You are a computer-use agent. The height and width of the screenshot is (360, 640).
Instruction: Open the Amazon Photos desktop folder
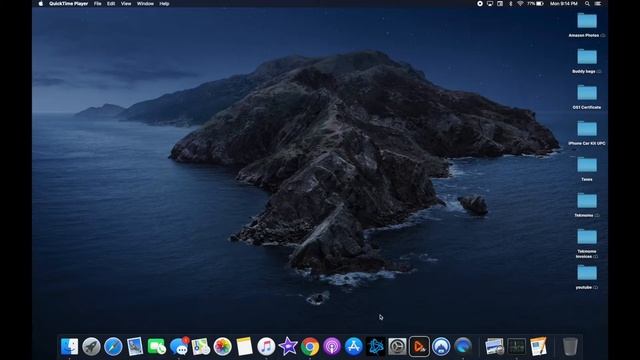pyautogui.click(x=587, y=25)
